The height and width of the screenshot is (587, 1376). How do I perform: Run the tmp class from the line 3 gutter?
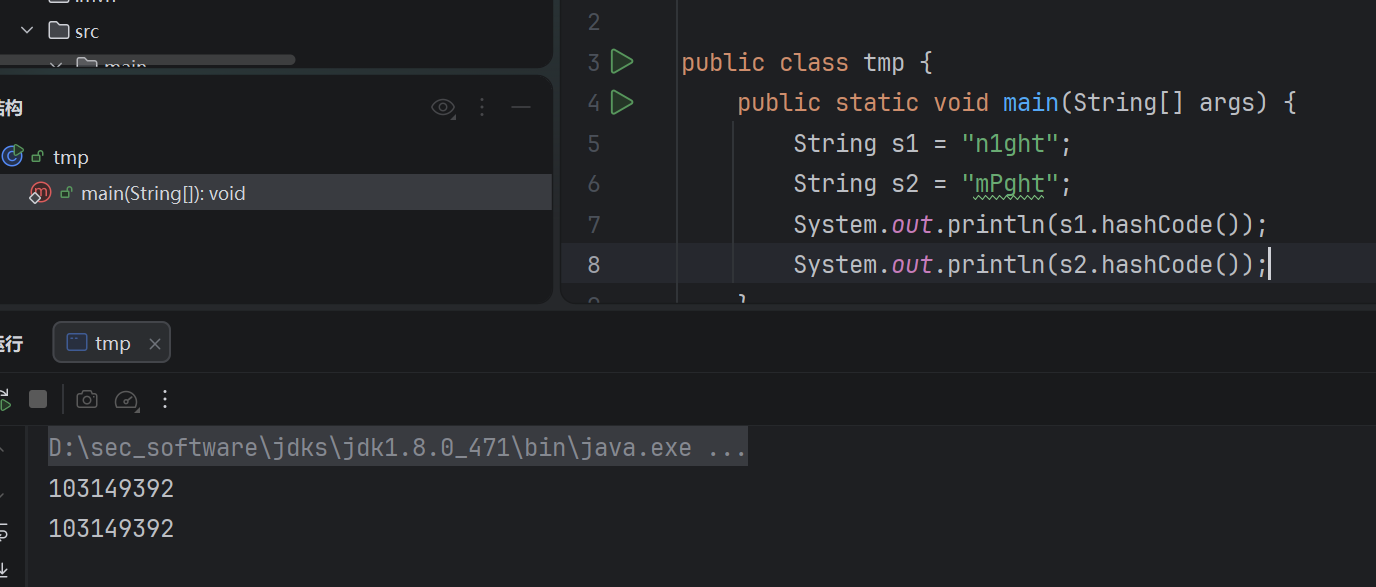(x=622, y=62)
